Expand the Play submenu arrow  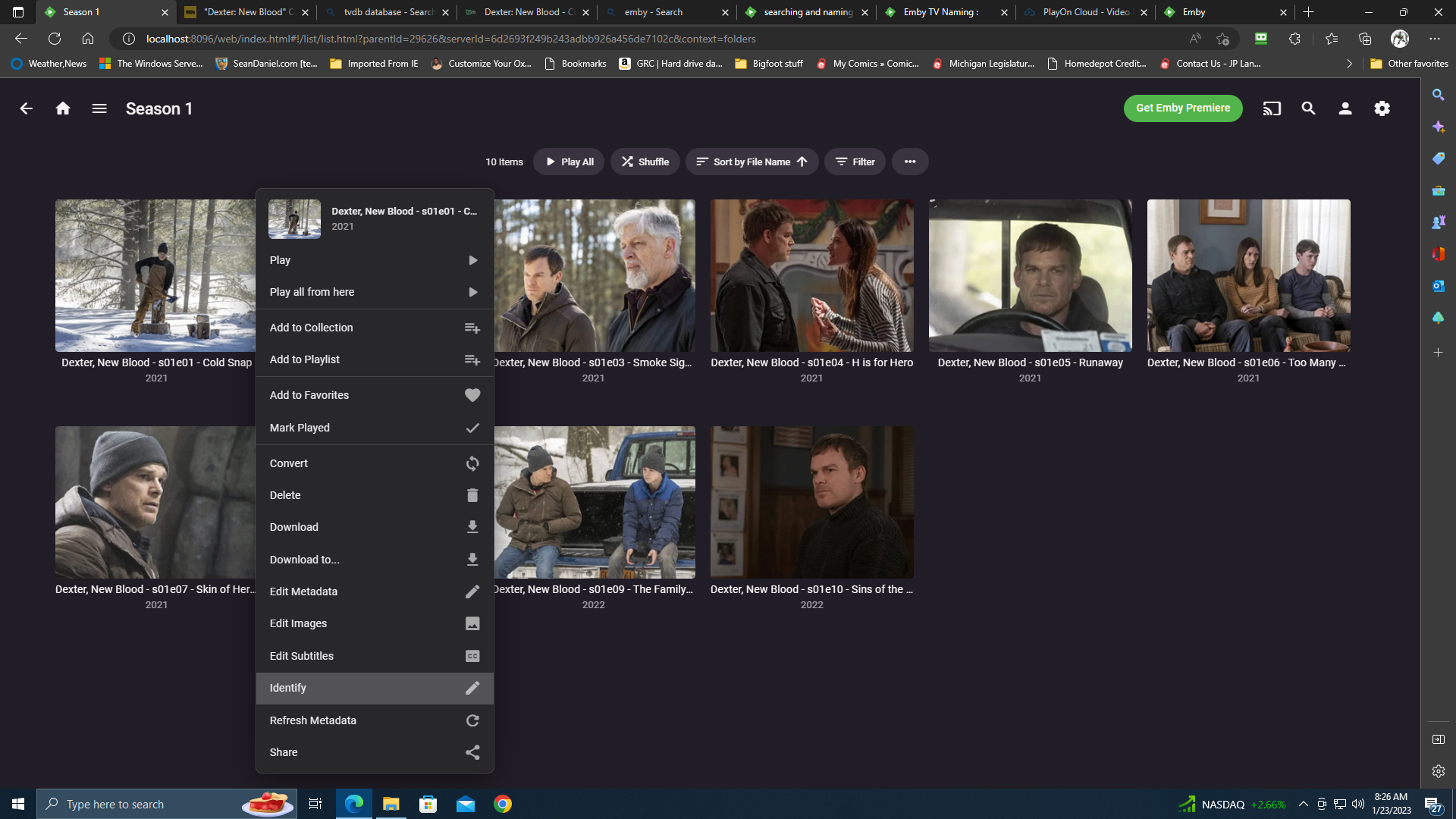[472, 260]
